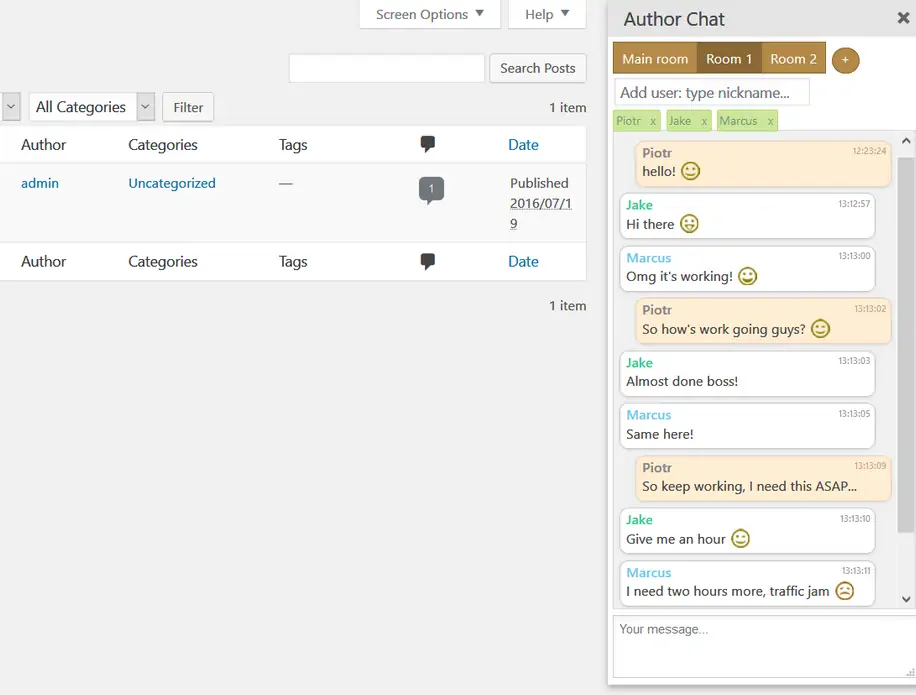
Task: Click the add room plus icon
Action: pyautogui.click(x=845, y=60)
